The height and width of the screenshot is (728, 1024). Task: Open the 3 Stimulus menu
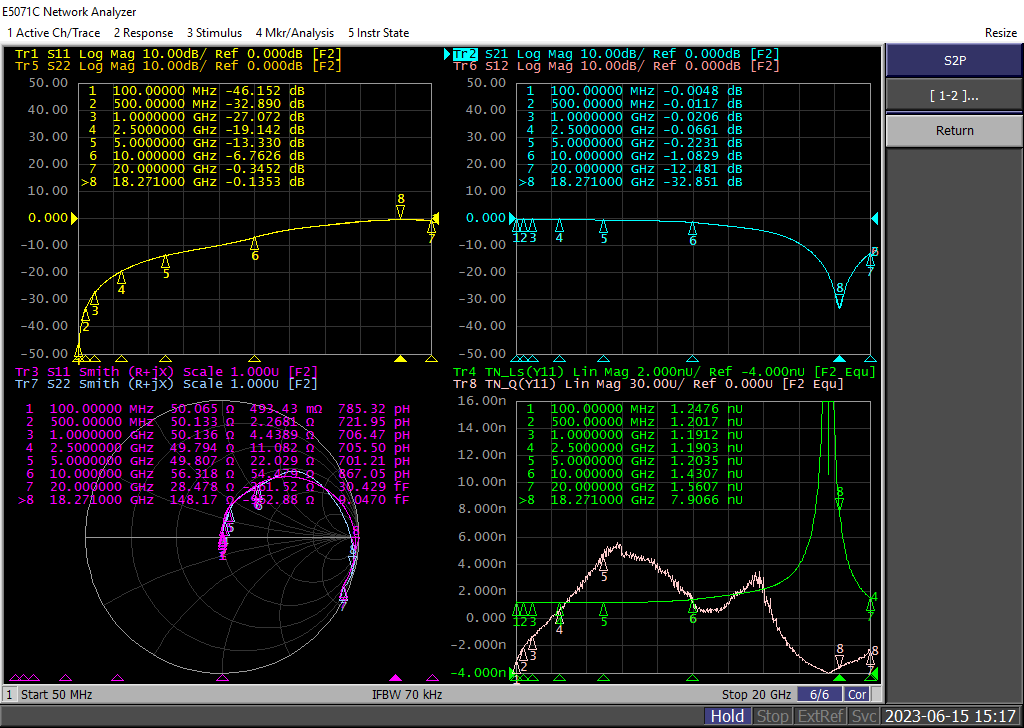pos(216,33)
